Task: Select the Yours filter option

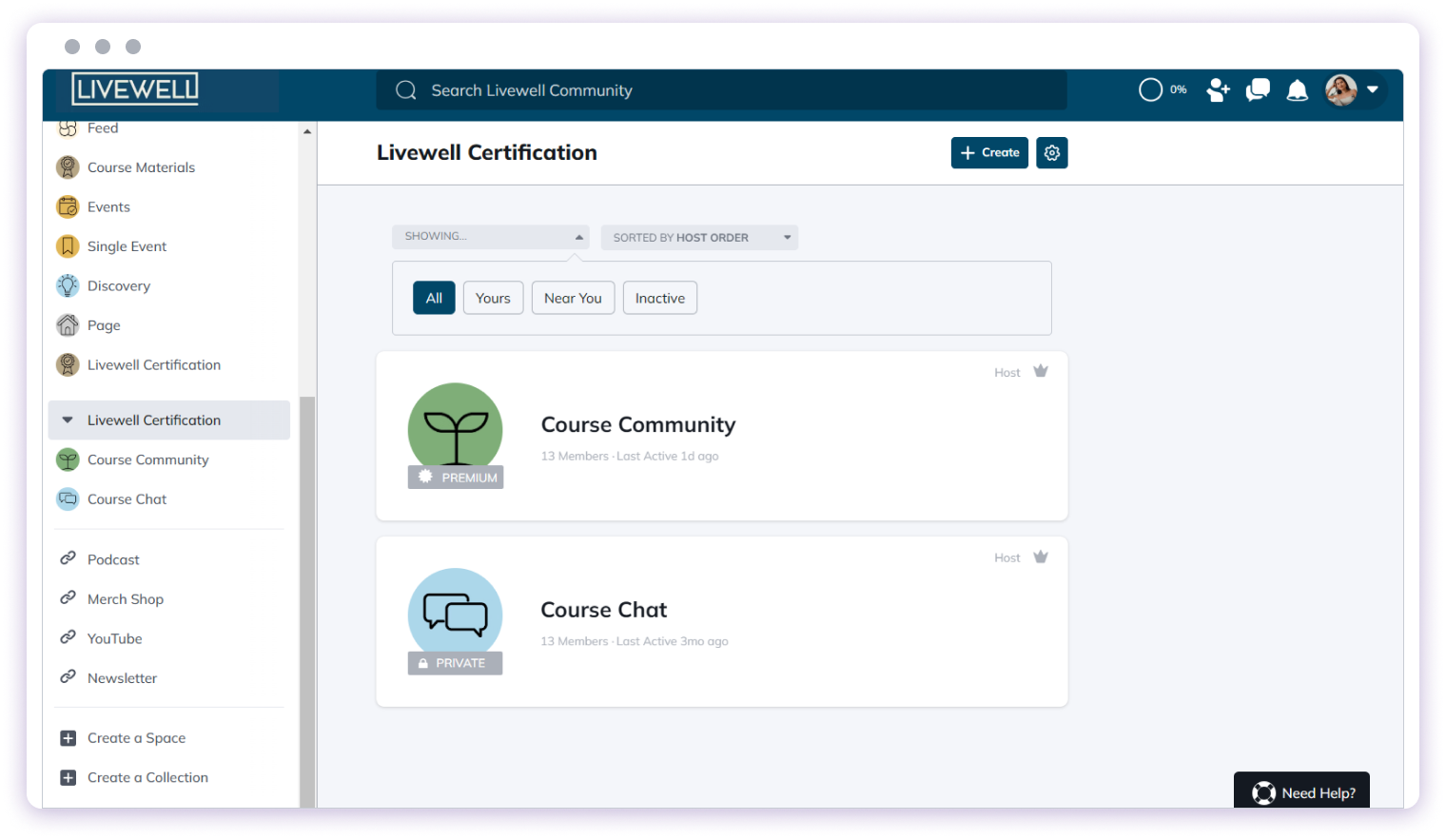Action: click(x=493, y=298)
